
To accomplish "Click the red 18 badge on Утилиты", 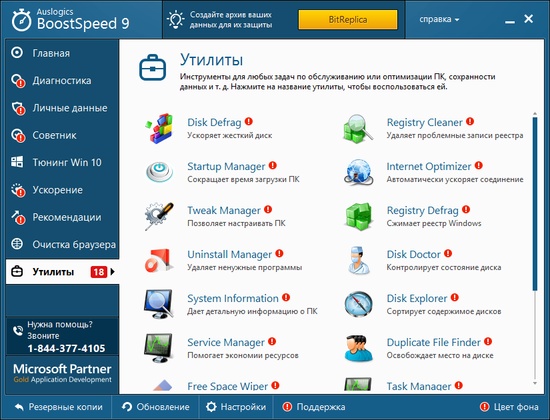I will [x=99, y=272].
